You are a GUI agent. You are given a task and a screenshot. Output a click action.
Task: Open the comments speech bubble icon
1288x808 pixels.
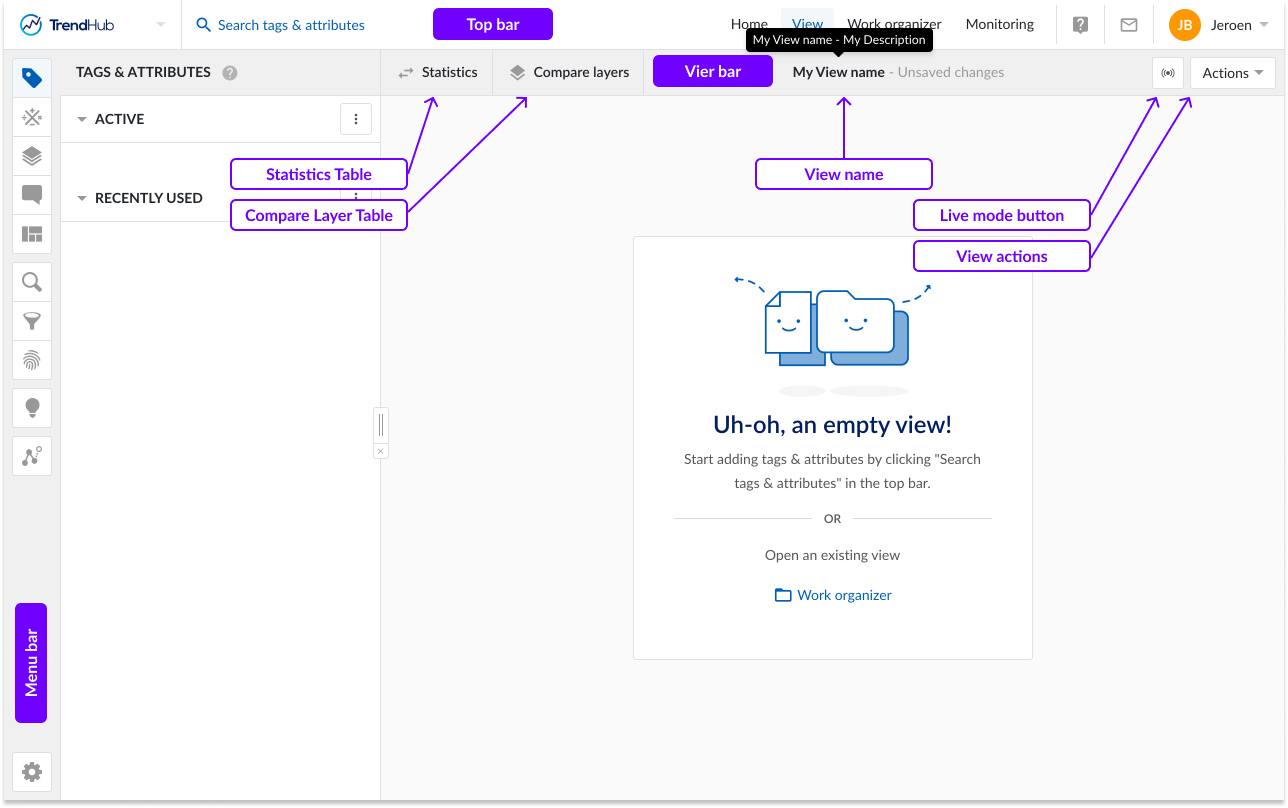[32, 195]
